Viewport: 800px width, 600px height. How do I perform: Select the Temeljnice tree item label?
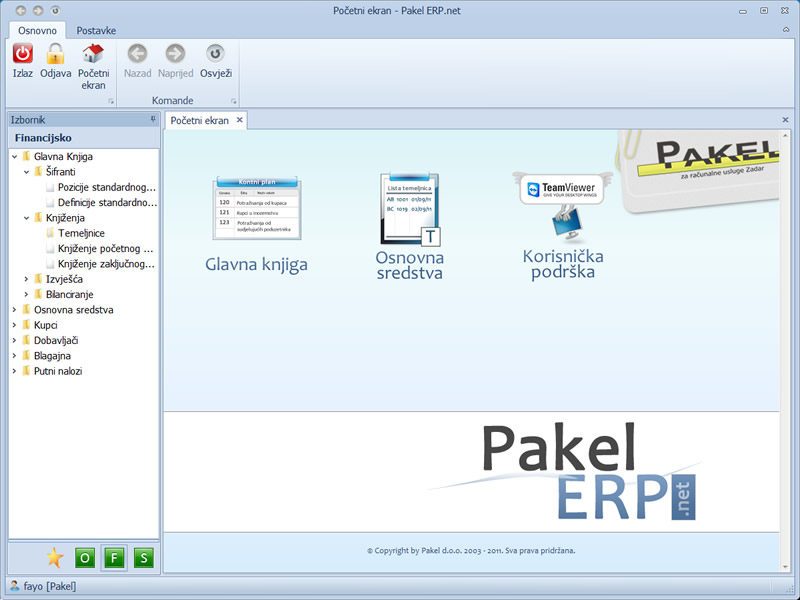point(81,233)
